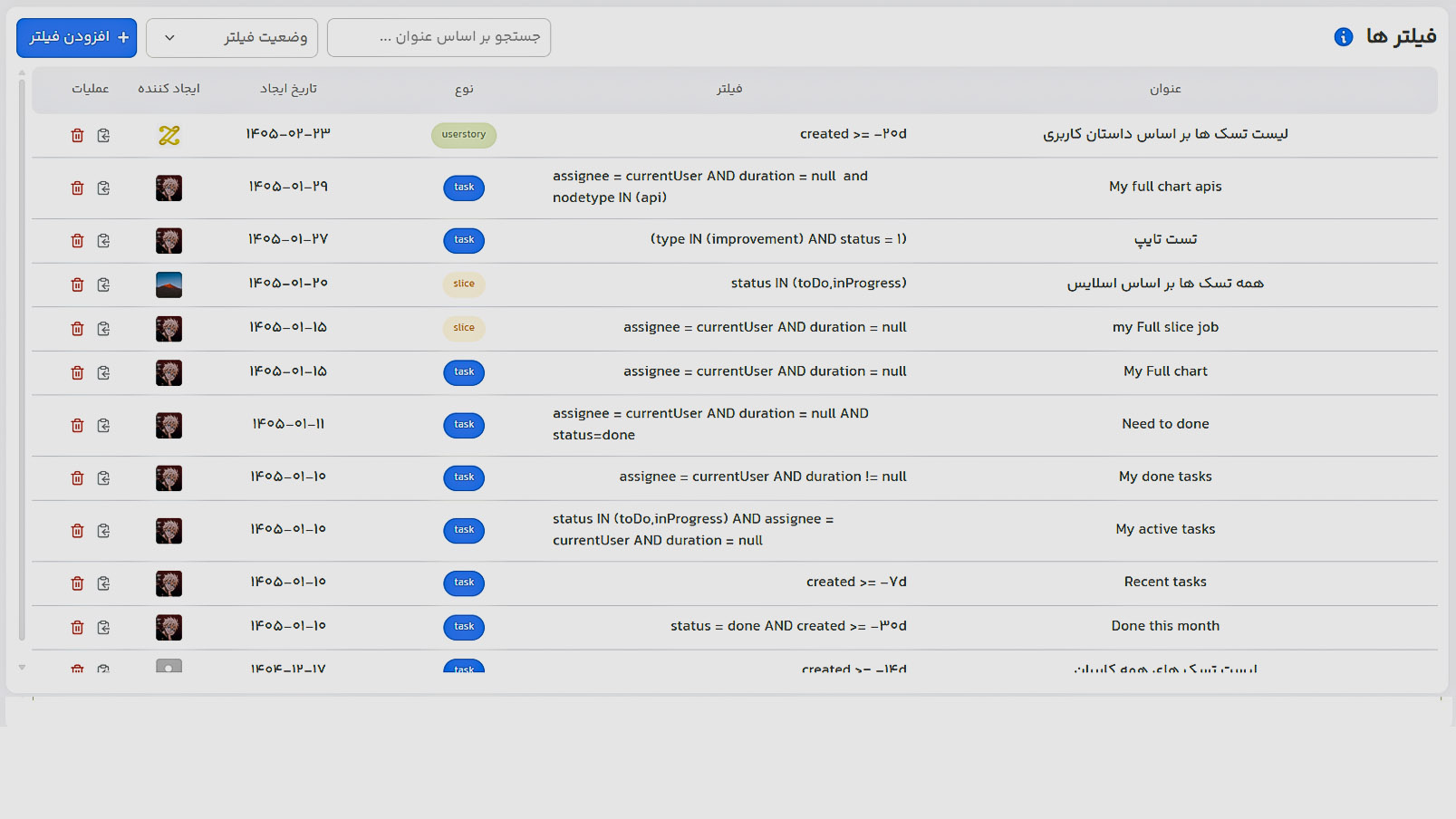Open the 'Need to done' filter title

point(1165,424)
